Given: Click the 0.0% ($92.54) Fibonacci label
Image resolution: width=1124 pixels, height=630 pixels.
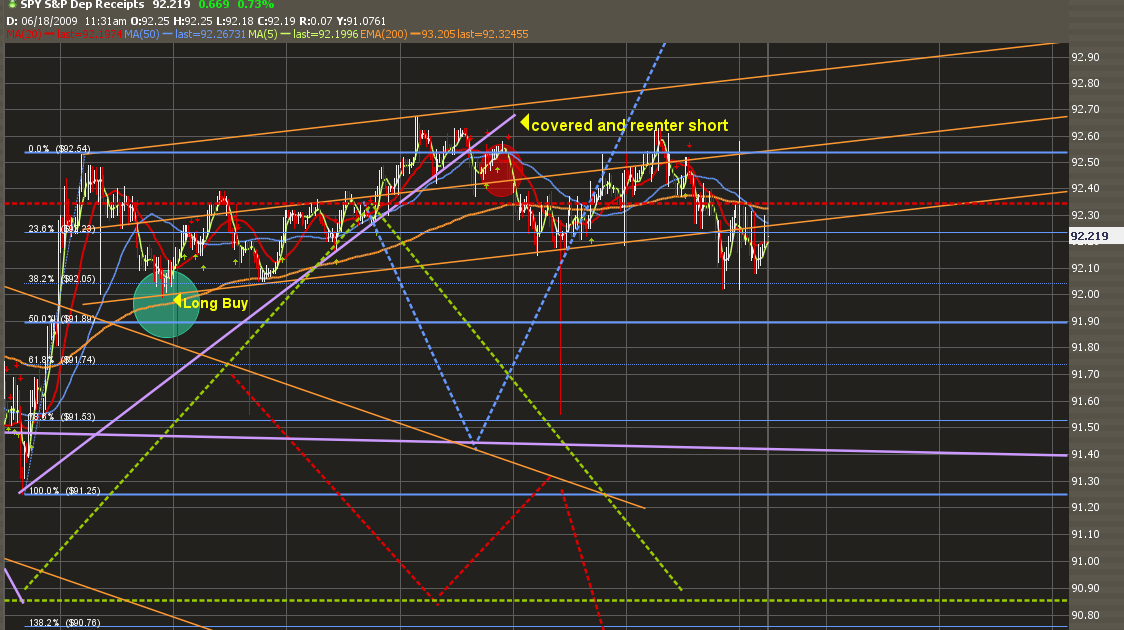Looking at the screenshot, I should pyautogui.click(x=59, y=149).
